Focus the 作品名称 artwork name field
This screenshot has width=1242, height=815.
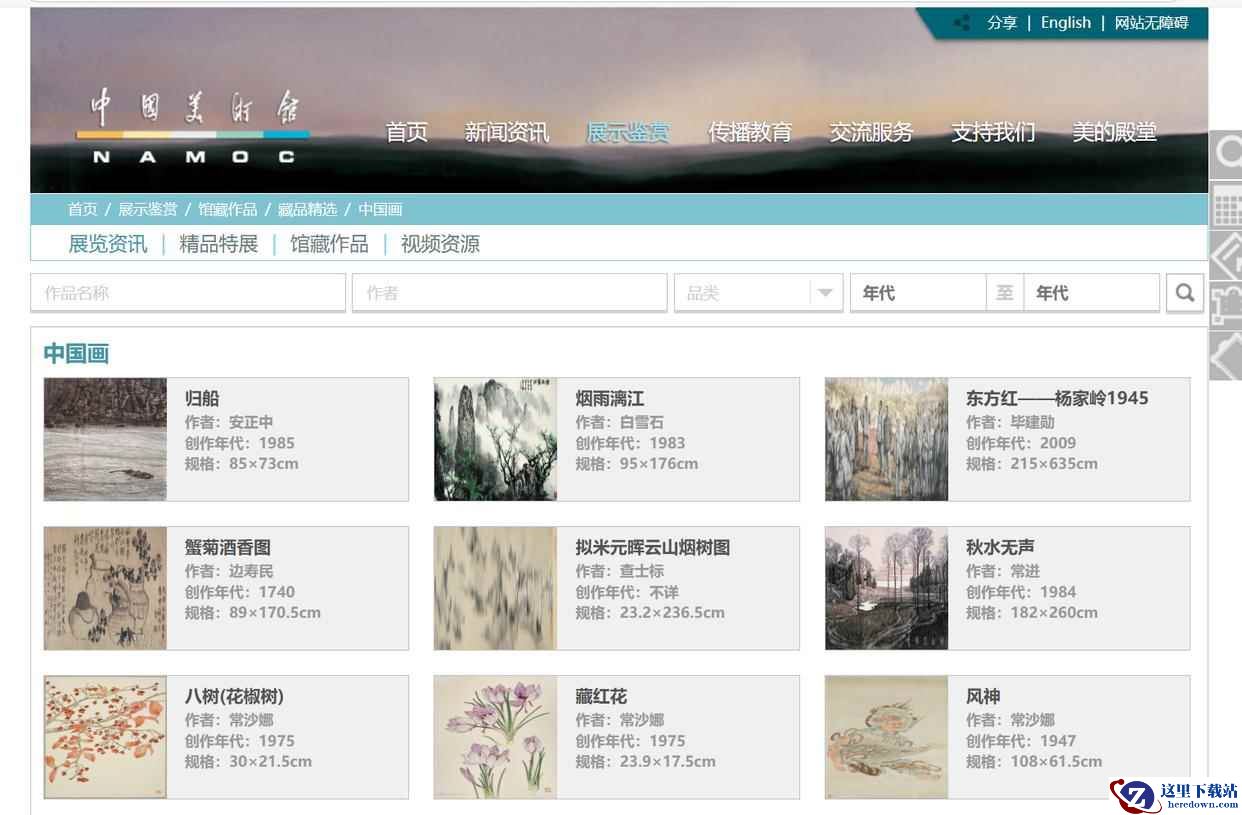coord(188,293)
